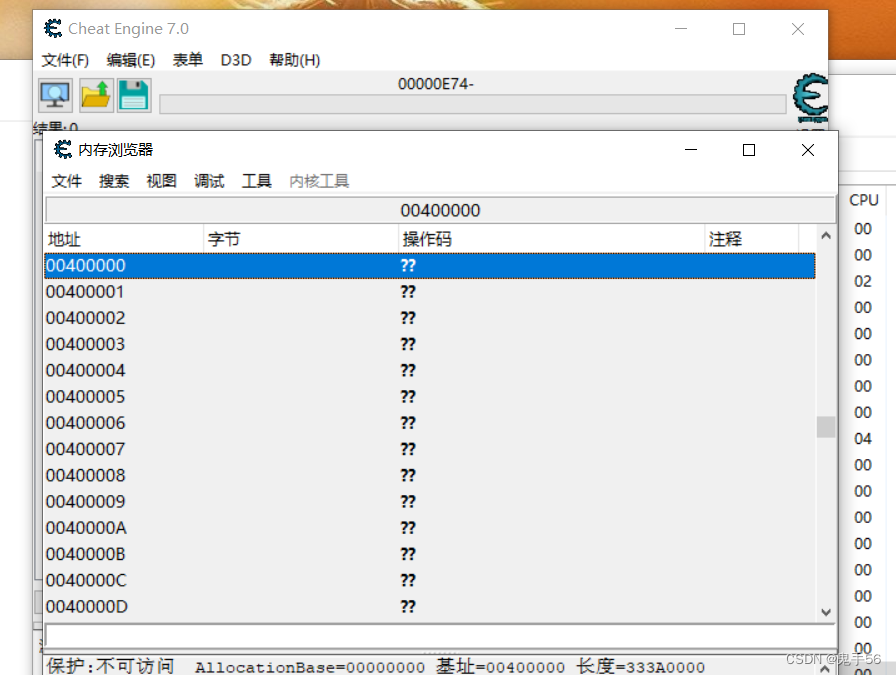This screenshot has width=896, height=675.
Task: Select disassembler row 00400009
Action: [430, 502]
